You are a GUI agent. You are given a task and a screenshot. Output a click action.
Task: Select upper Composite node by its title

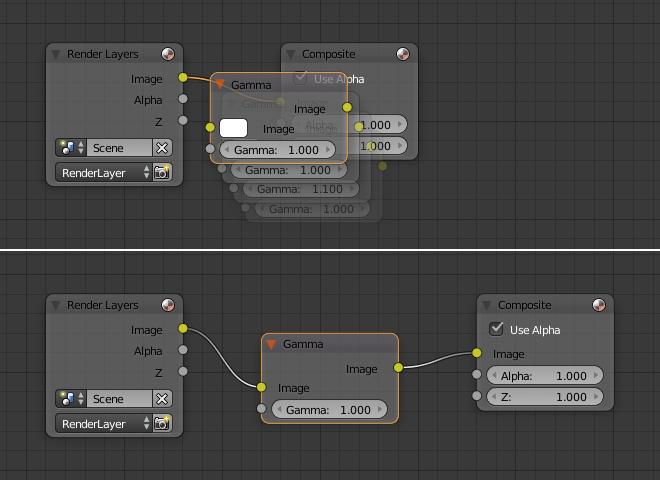pos(329,54)
